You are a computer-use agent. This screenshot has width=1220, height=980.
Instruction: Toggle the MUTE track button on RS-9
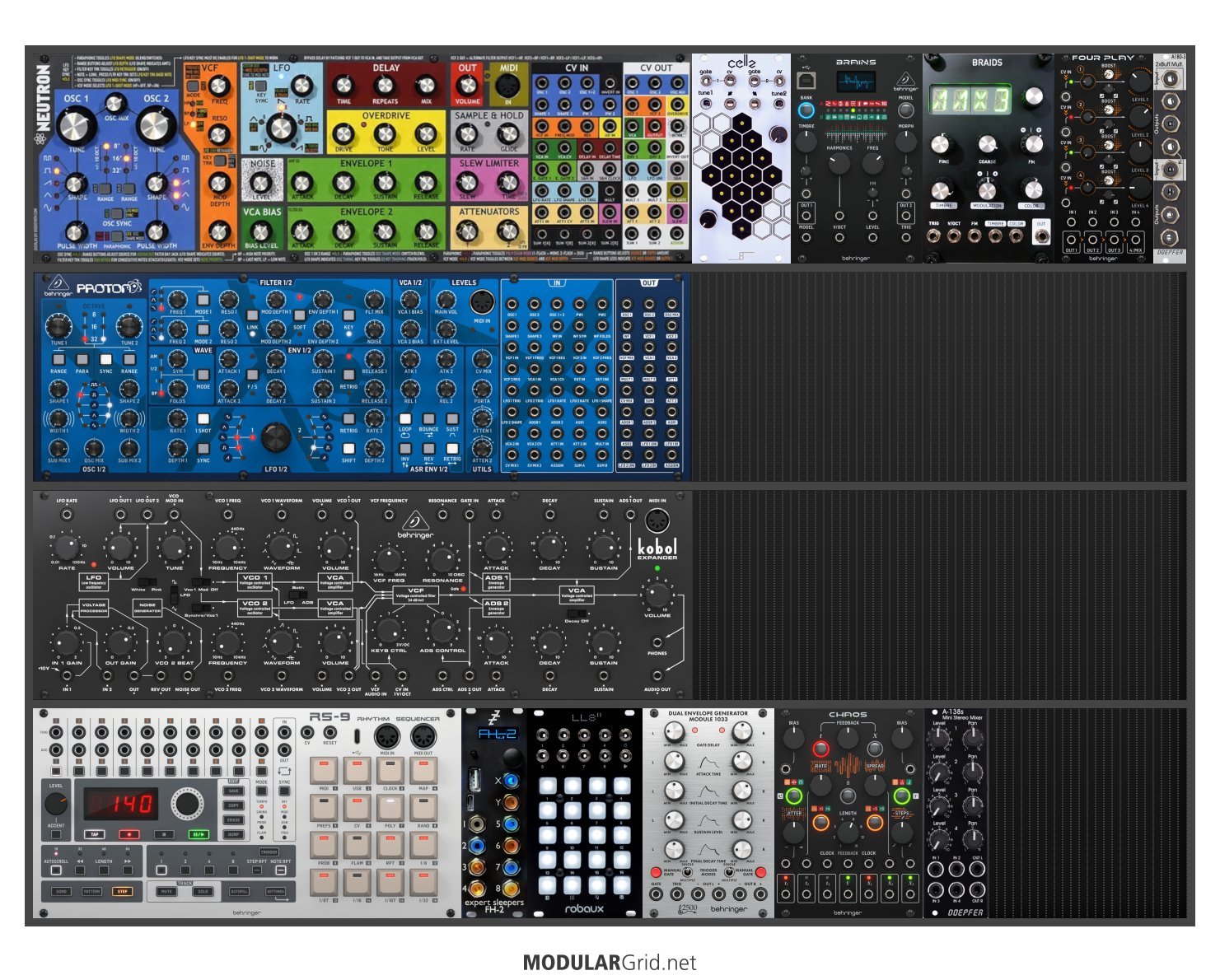[x=166, y=891]
